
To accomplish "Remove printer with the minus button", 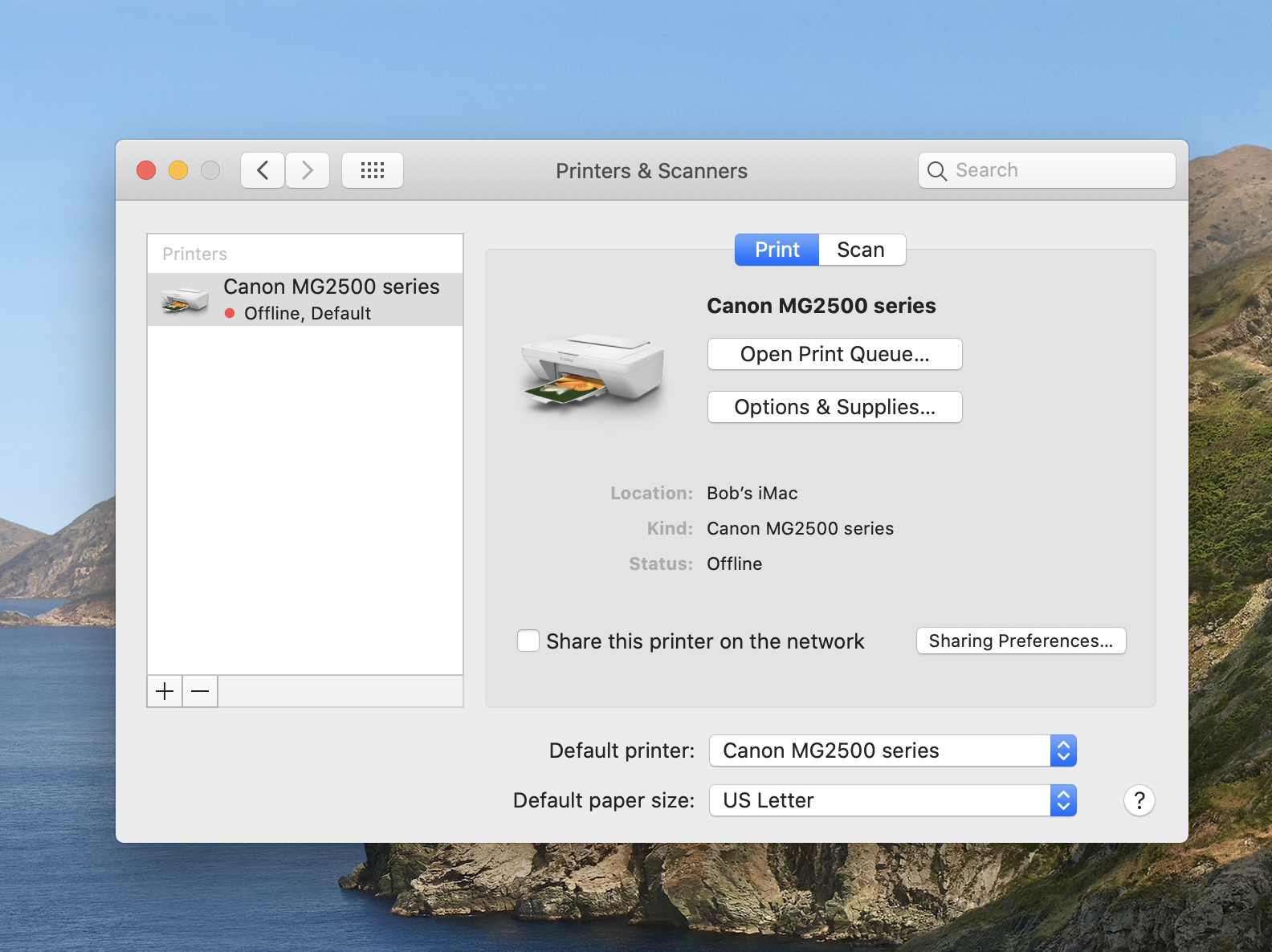I will pyautogui.click(x=200, y=691).
